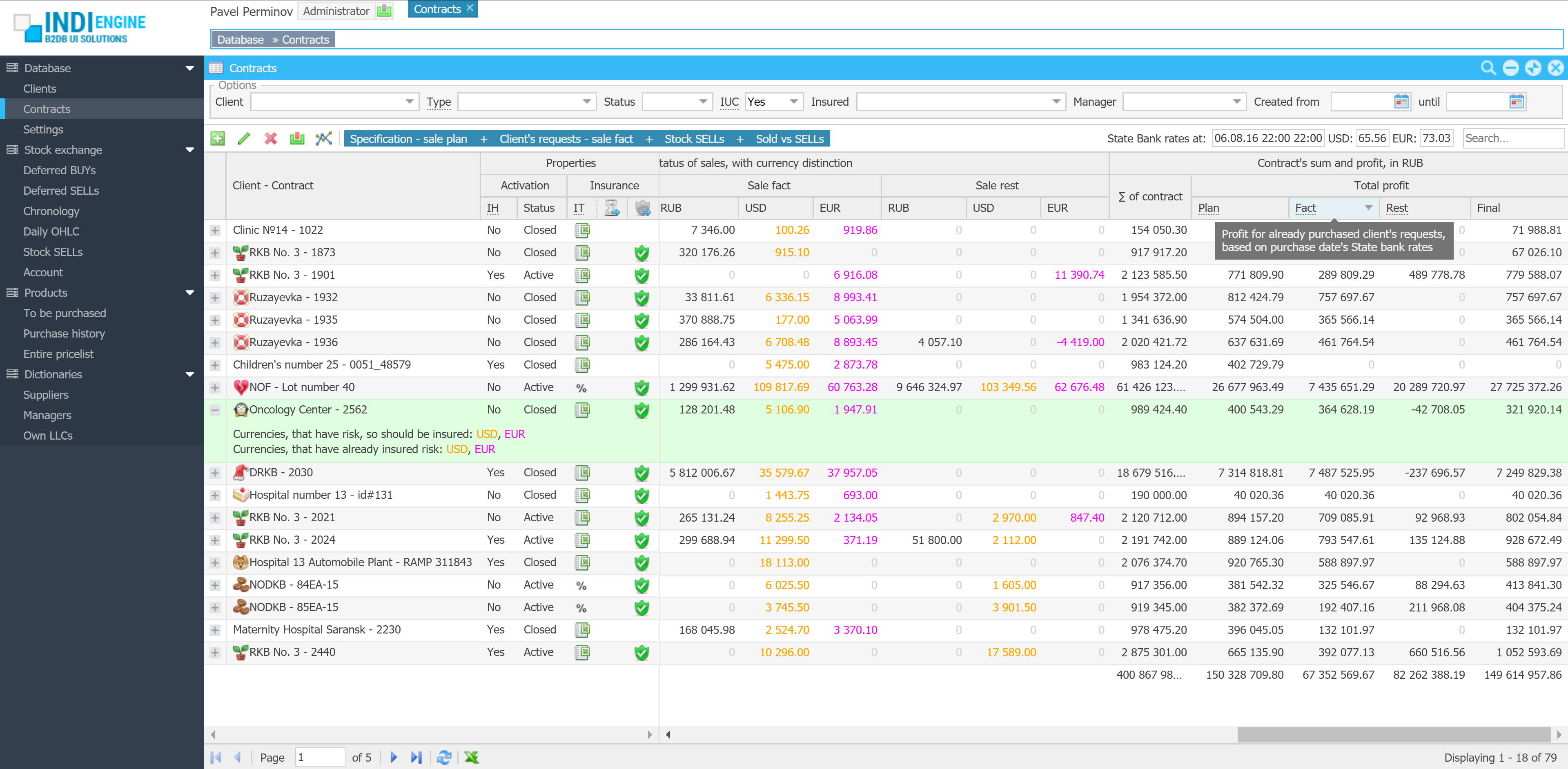
Task: Open the Fact column header menu arrow
Action: click(x=1368, y=208)
